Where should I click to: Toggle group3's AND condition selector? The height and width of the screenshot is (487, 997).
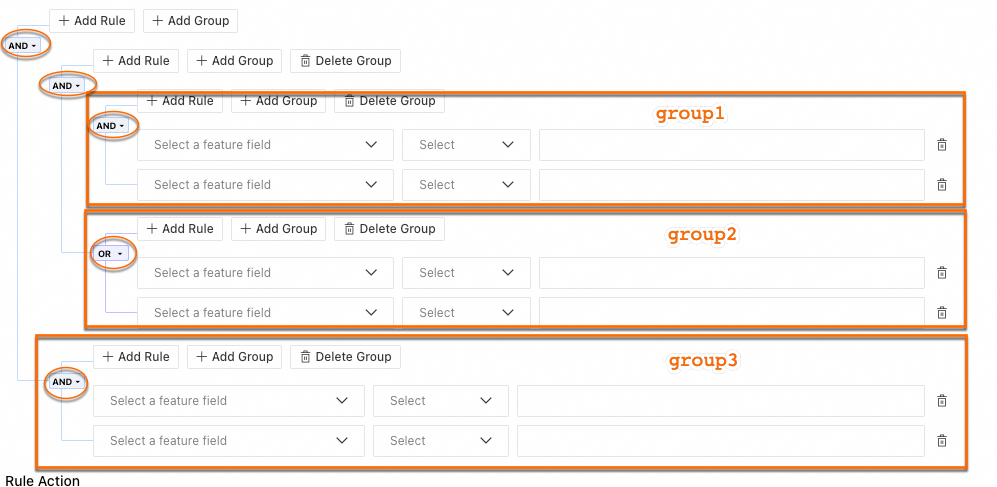point(66,382)
